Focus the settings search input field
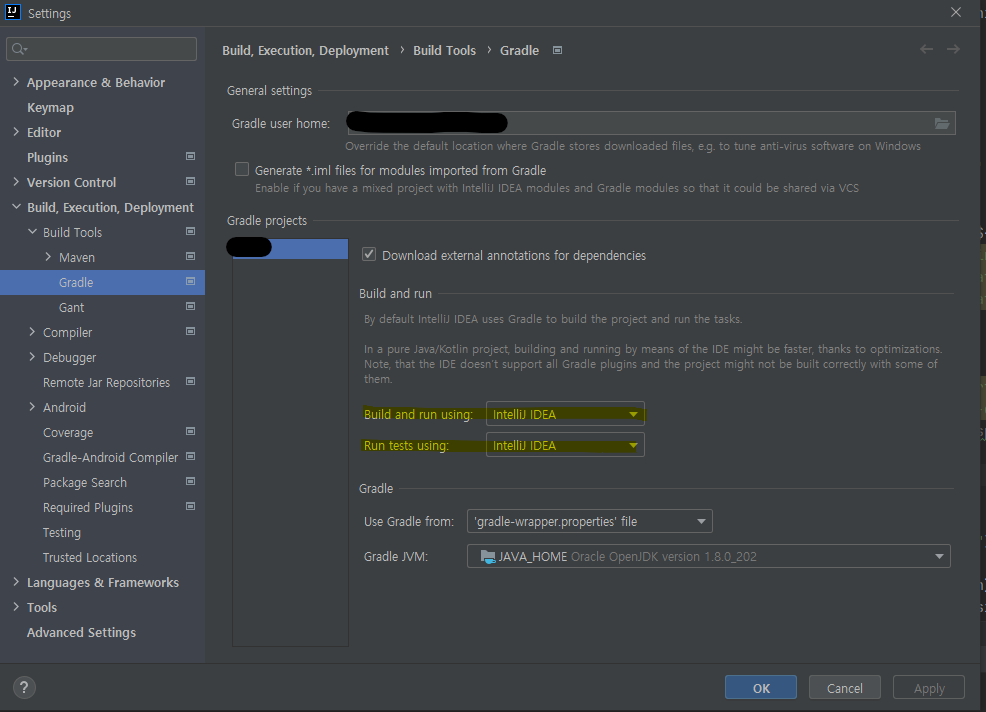 [x=101, y=49]
